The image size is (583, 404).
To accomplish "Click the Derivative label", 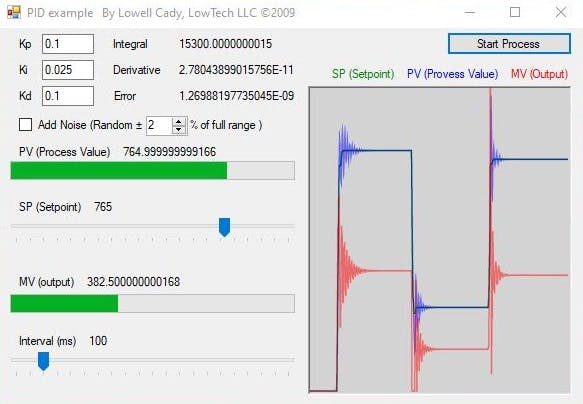I will (x=137, y=70).
